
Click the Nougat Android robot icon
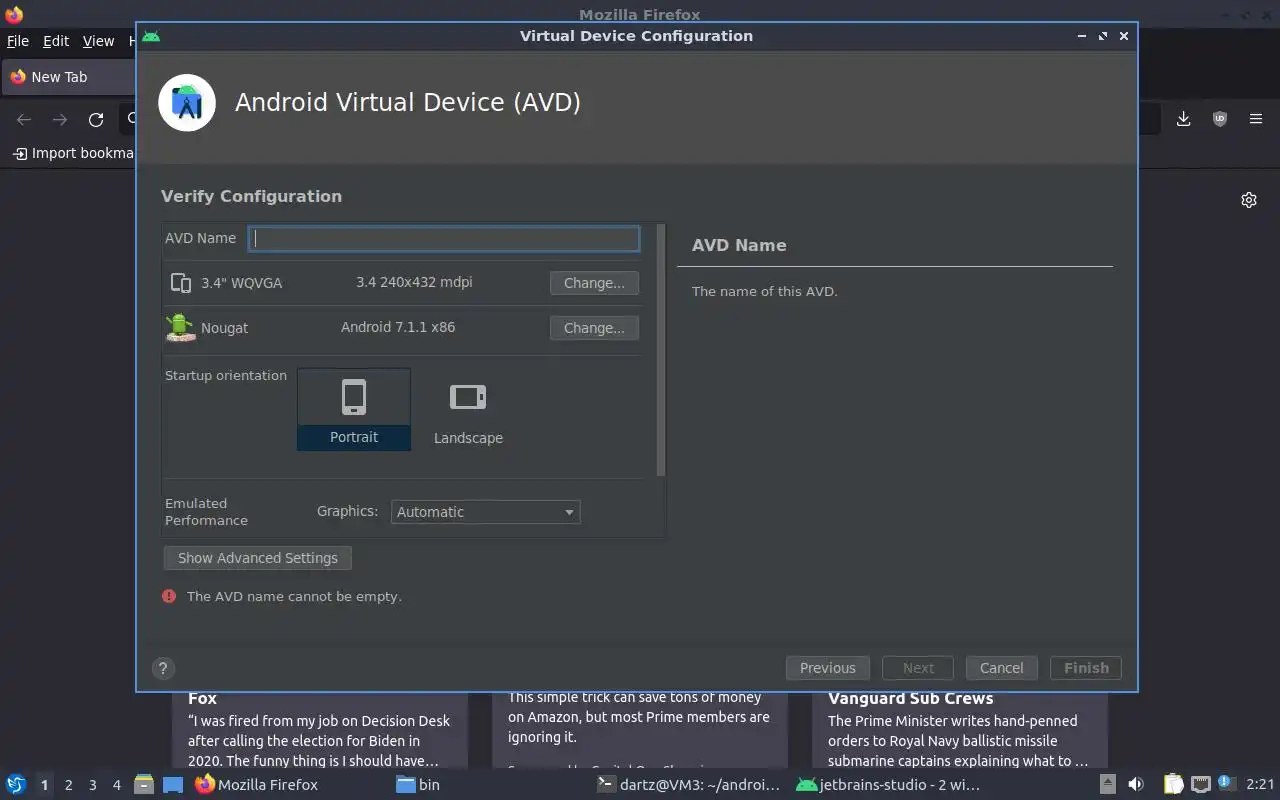[180, 327]
